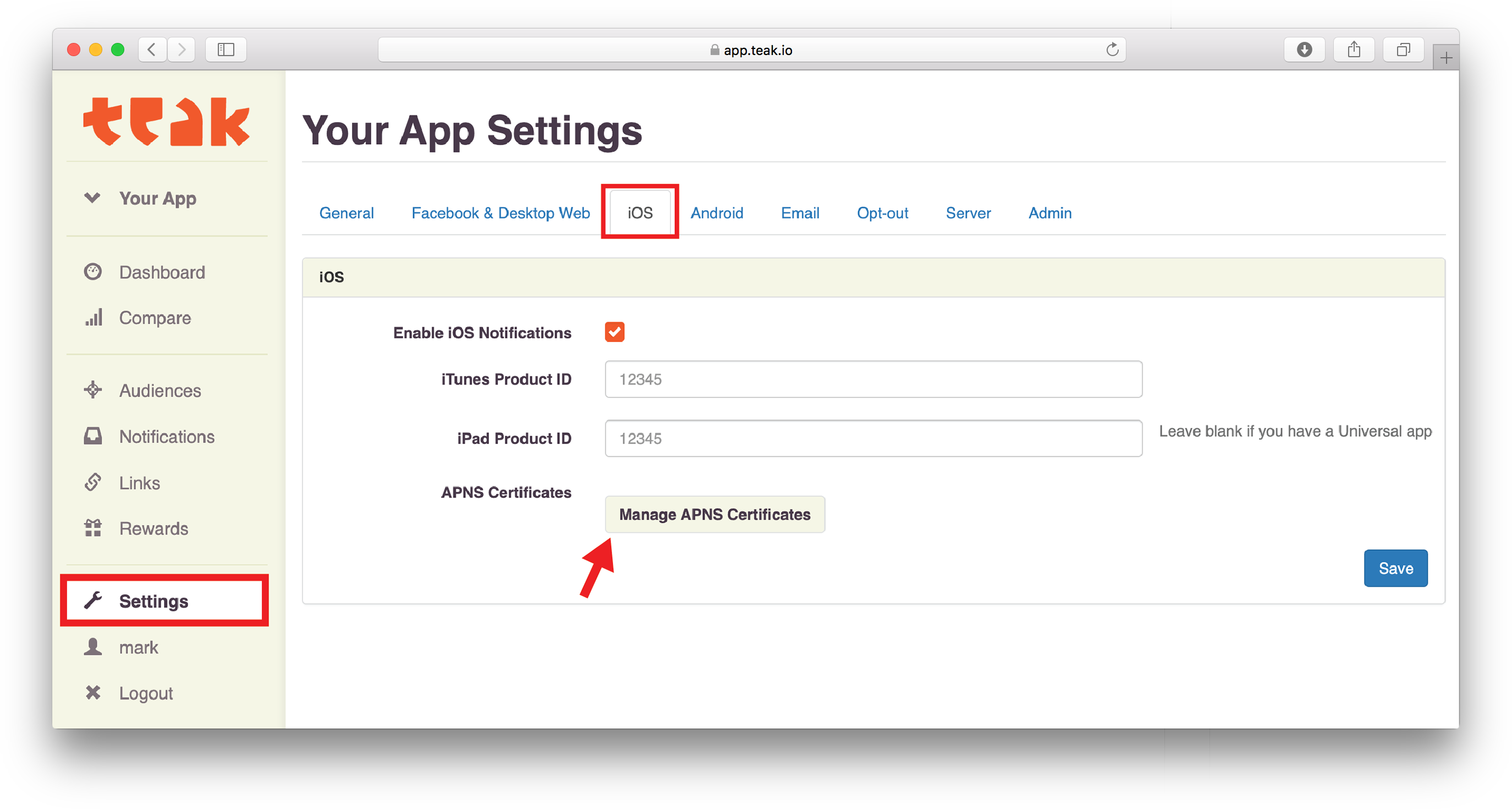The image size is (1512, 810).
Task: Click 'Leave blank if you have a Universal app' hint
Action: (1295, 432)
